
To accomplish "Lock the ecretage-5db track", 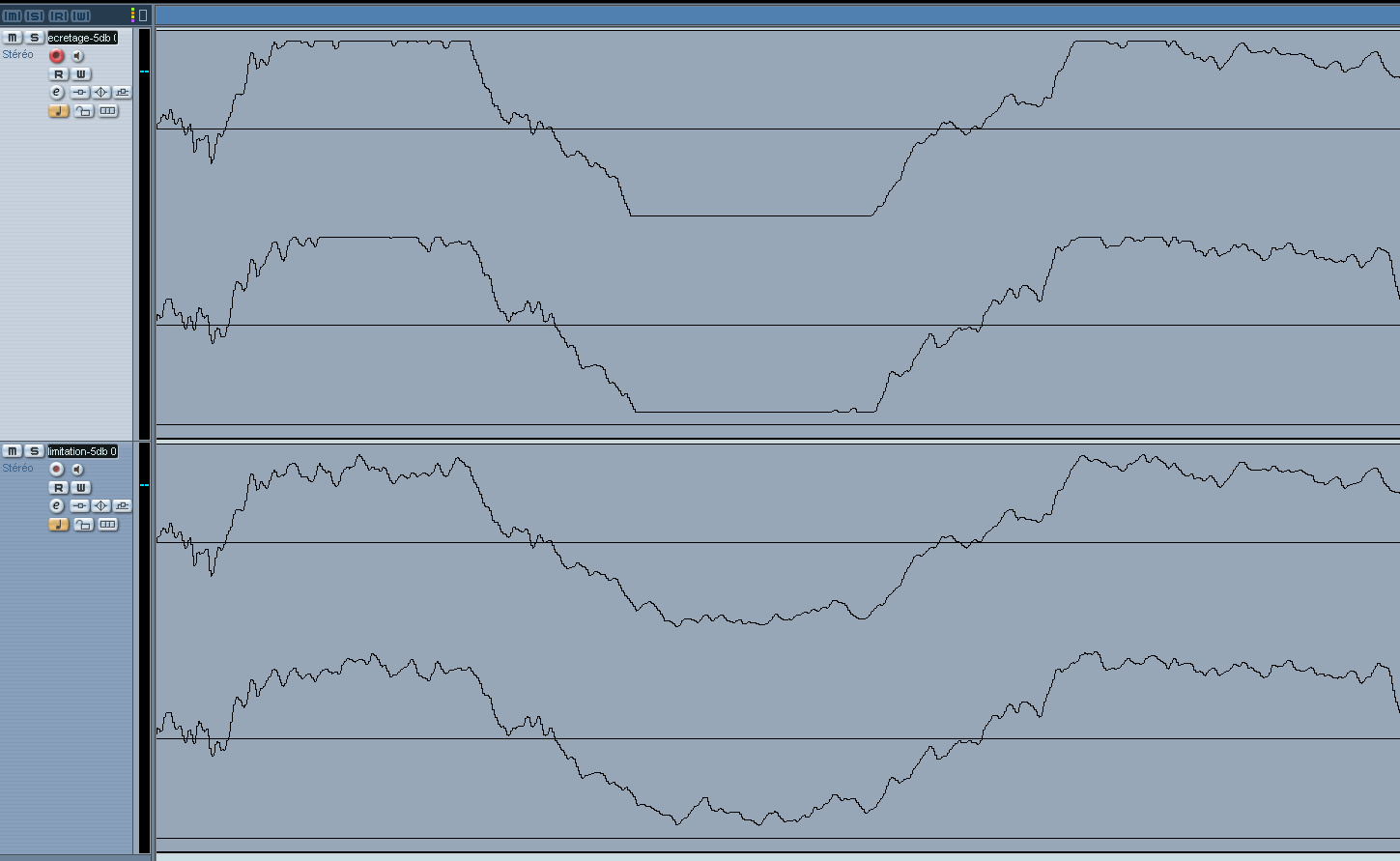I will pos(84,111).
